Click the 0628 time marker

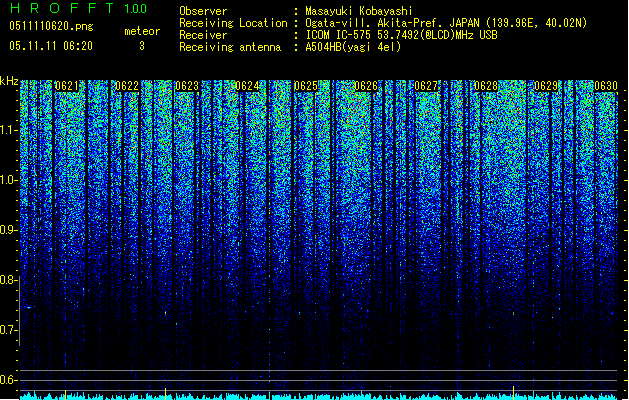click(486, 86)
